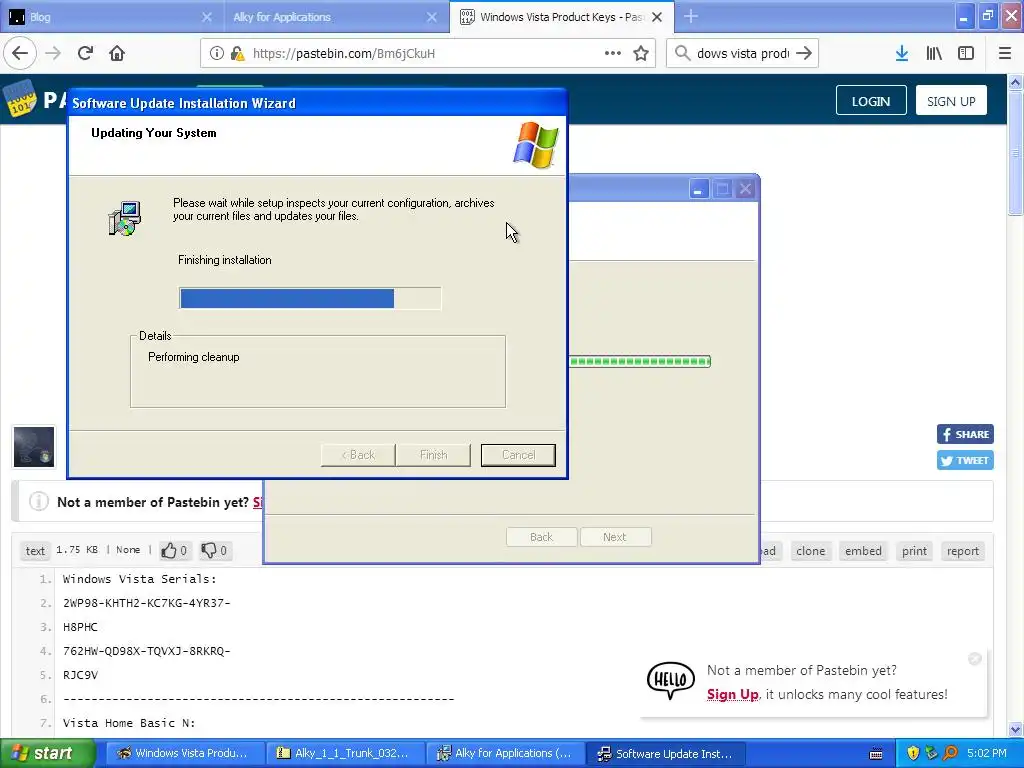This screenshot has width=1024, height=768.
Task: Click Back in the Alky installer window
Action: [541, 537]
